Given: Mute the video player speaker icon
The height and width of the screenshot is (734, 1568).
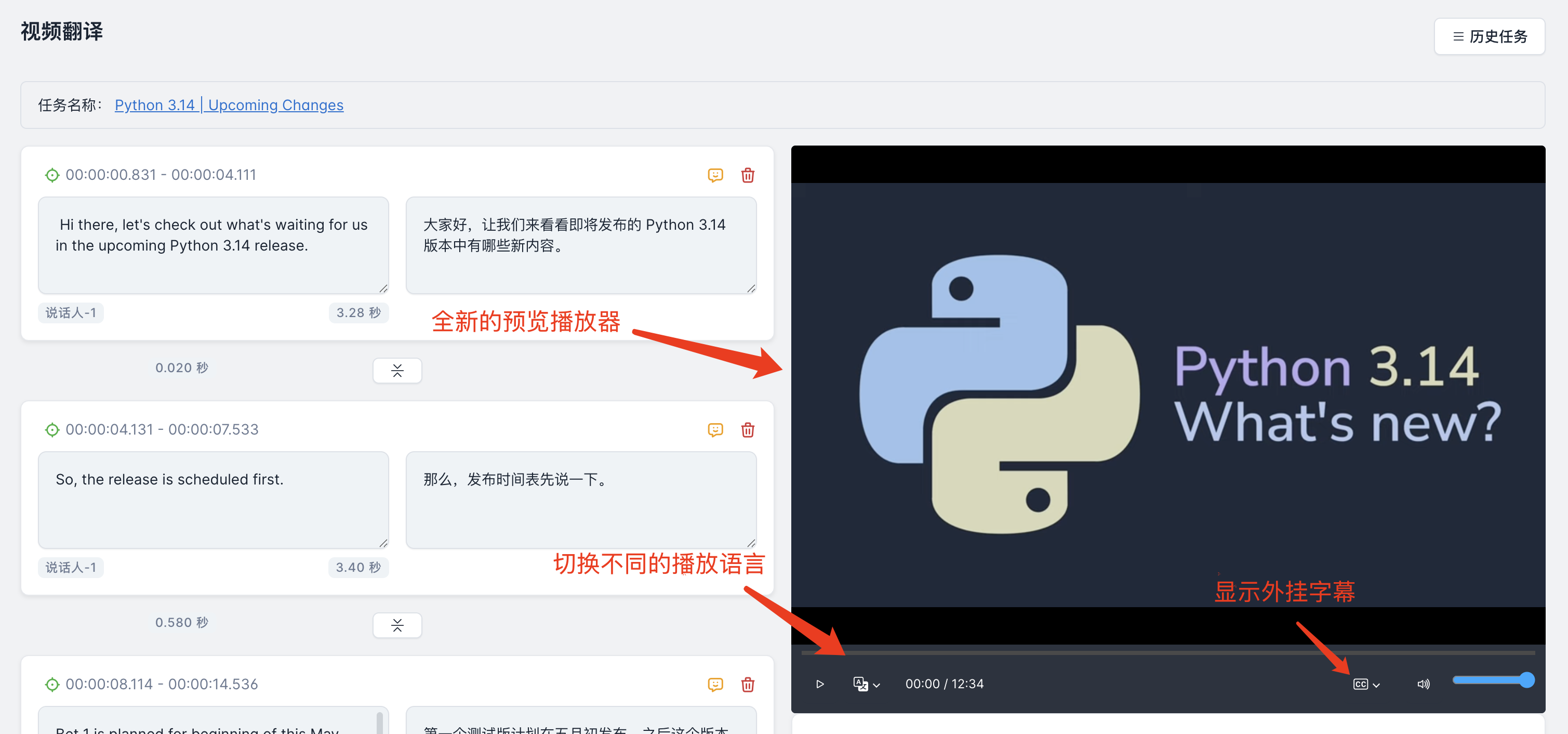Looking at the screenshot, I should [x=1423, y=684].
